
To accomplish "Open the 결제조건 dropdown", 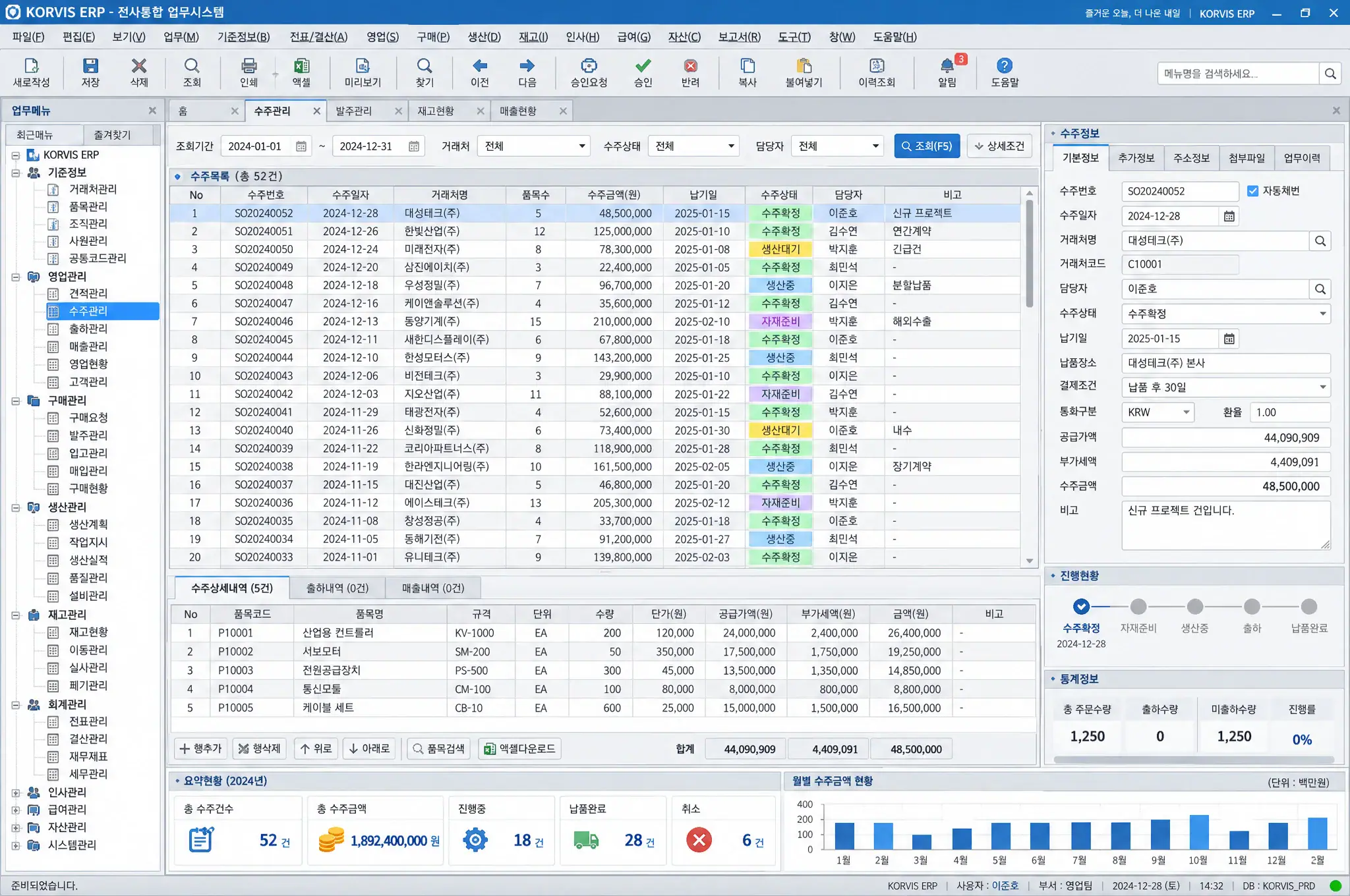I will 1226,387.
